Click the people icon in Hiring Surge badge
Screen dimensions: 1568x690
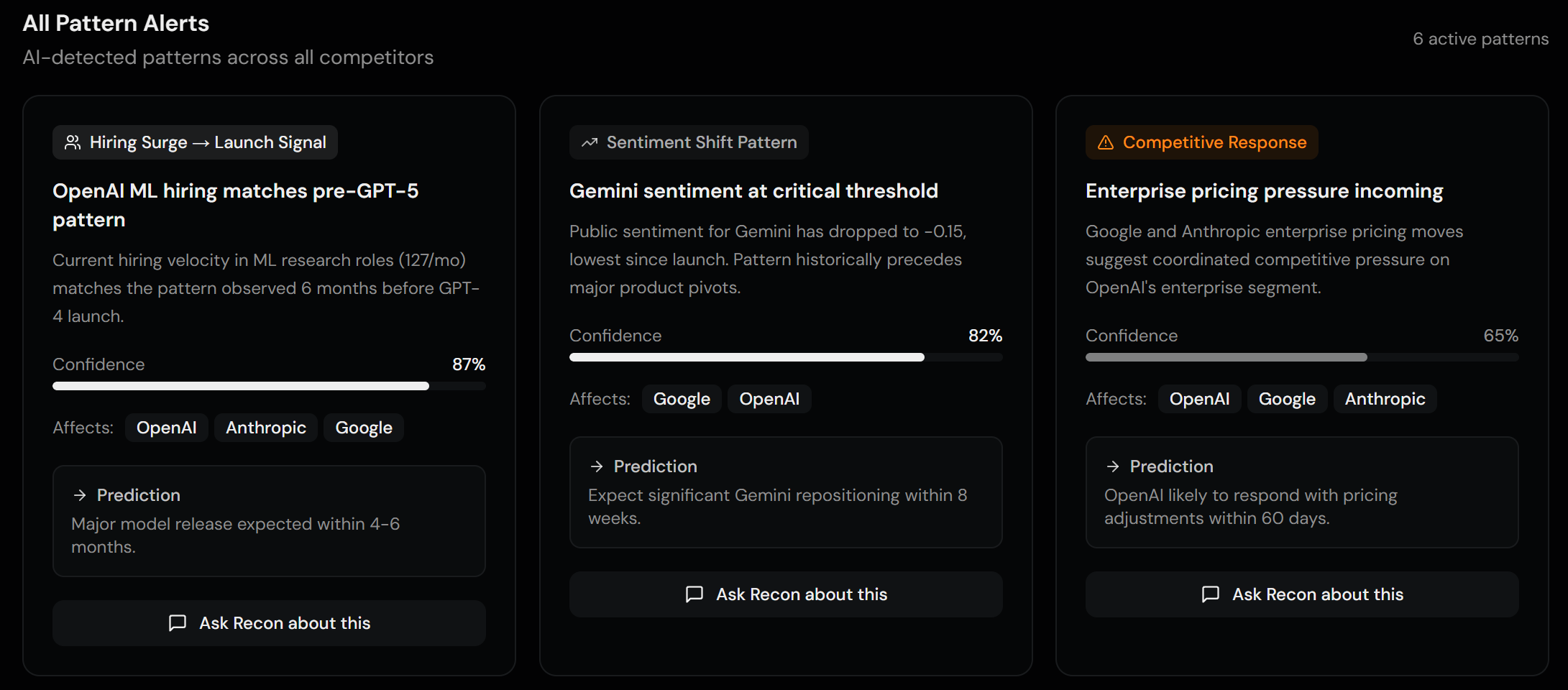[x=73, y=142]
